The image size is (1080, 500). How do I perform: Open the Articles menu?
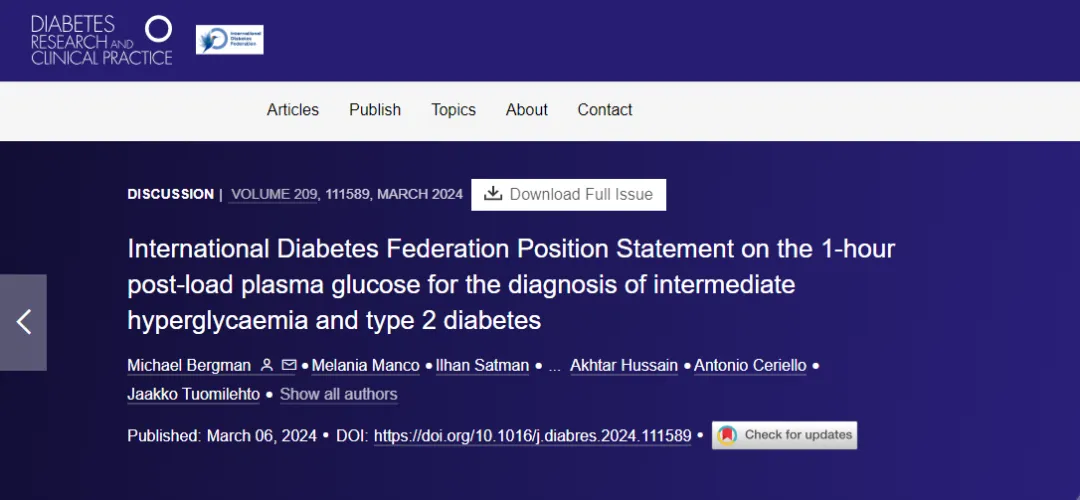pos(292,110)
